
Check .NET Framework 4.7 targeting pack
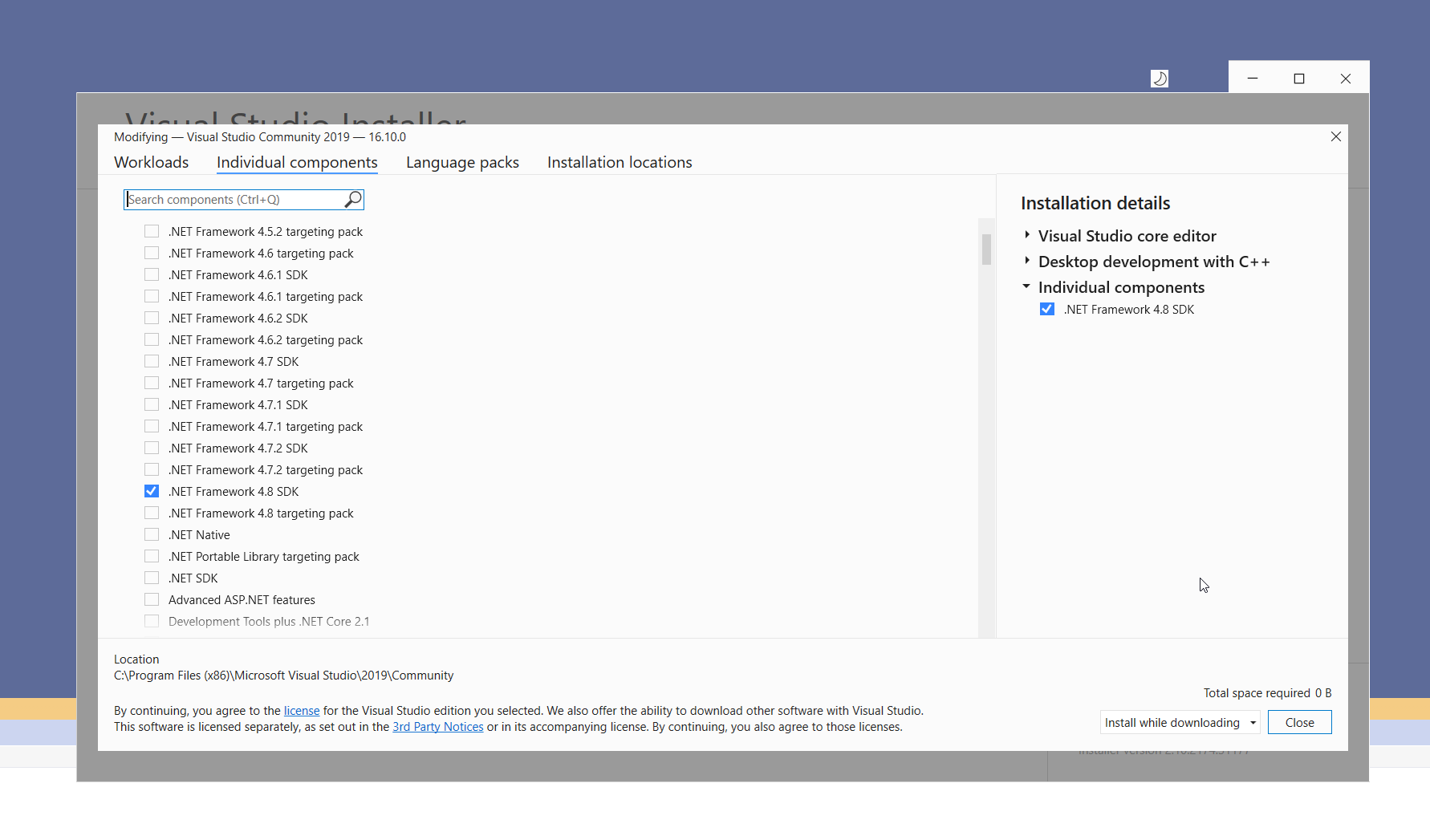[x=152, y=383]
